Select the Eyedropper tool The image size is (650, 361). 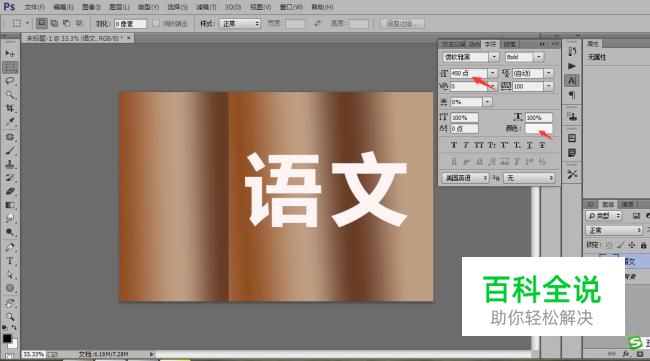10,122
